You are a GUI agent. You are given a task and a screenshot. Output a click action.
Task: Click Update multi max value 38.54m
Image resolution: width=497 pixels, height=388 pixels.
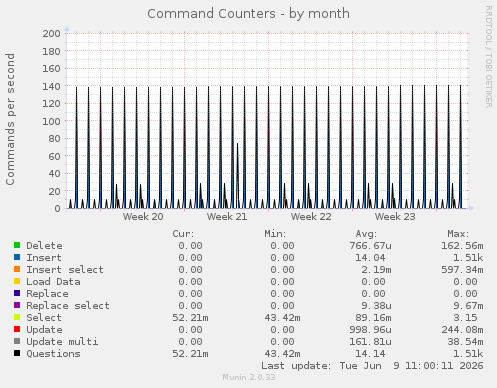(x=465, y=342)
